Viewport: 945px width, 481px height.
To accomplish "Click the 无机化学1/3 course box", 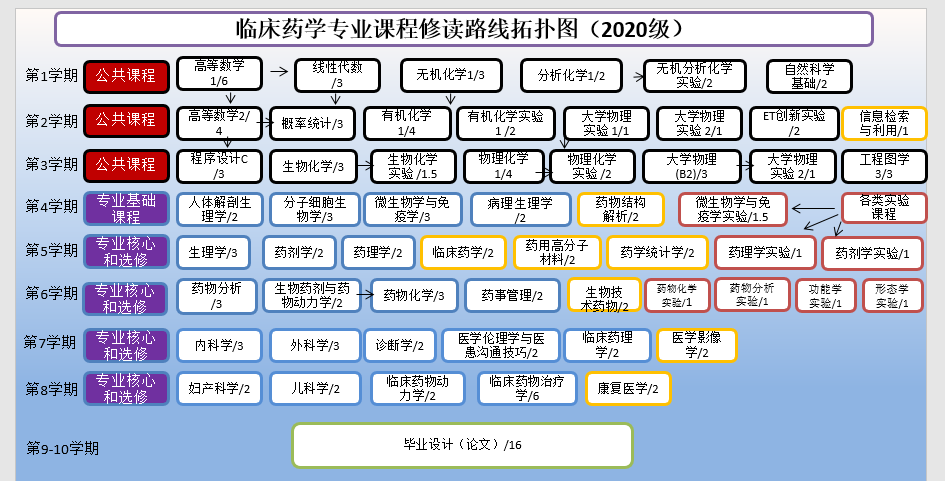I will tap(450, 75).
